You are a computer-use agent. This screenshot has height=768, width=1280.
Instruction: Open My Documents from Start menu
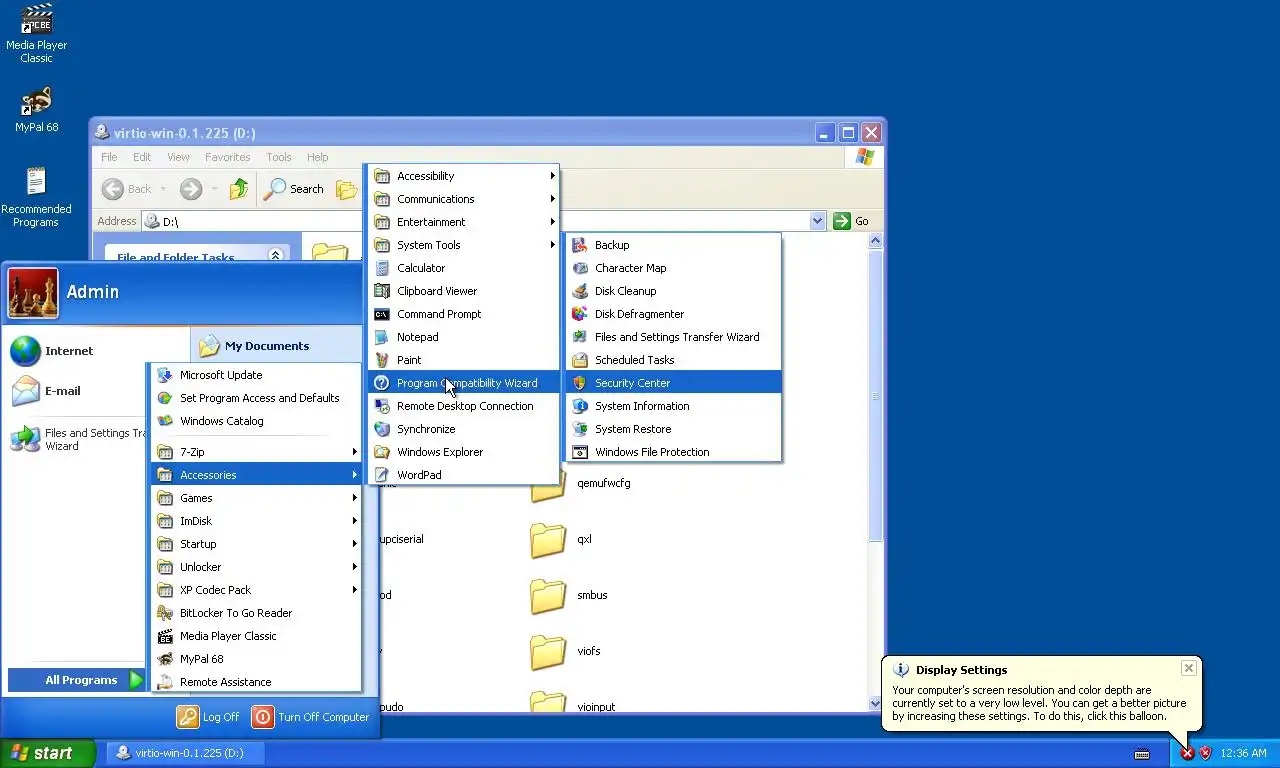255,346
